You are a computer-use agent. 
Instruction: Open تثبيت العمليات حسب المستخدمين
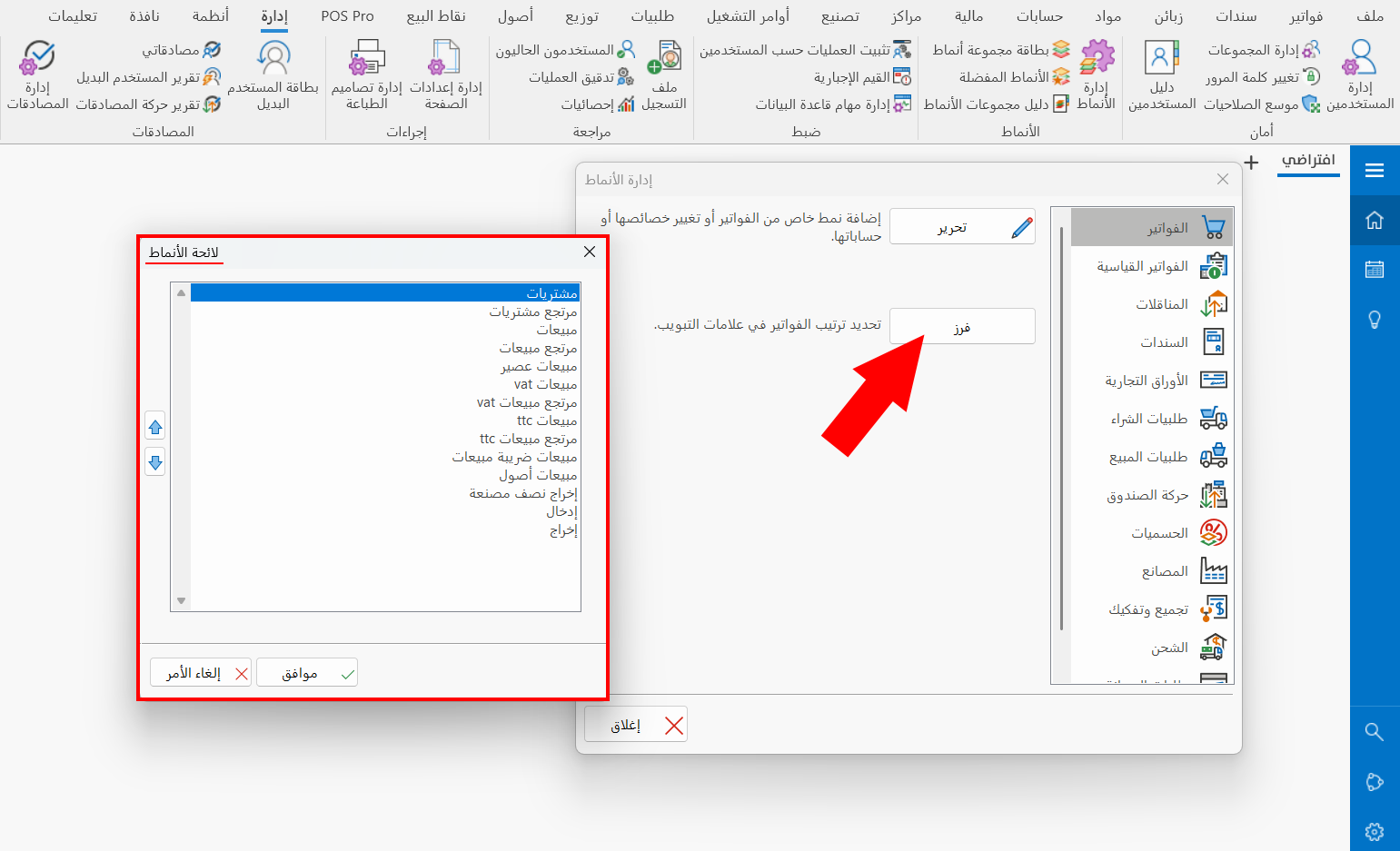(805, 50)
